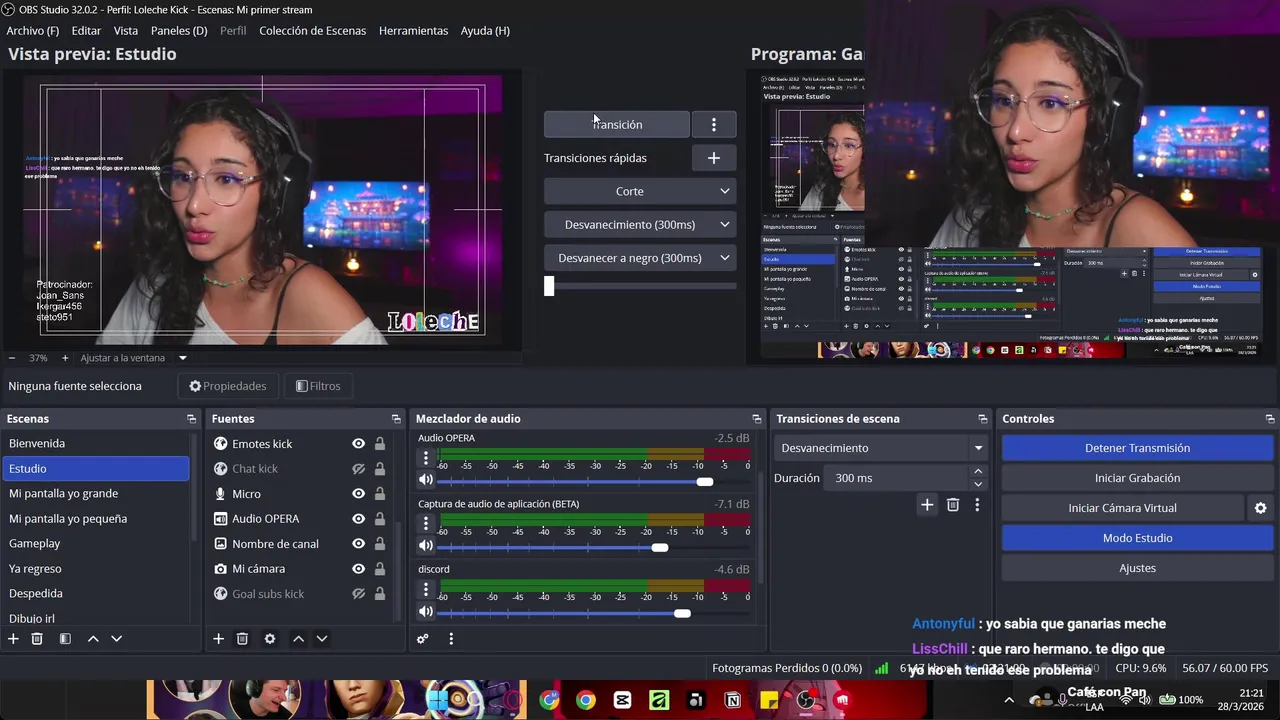Hide Nombre de canal source eye

pyautogui.click(x=358, y=544)
